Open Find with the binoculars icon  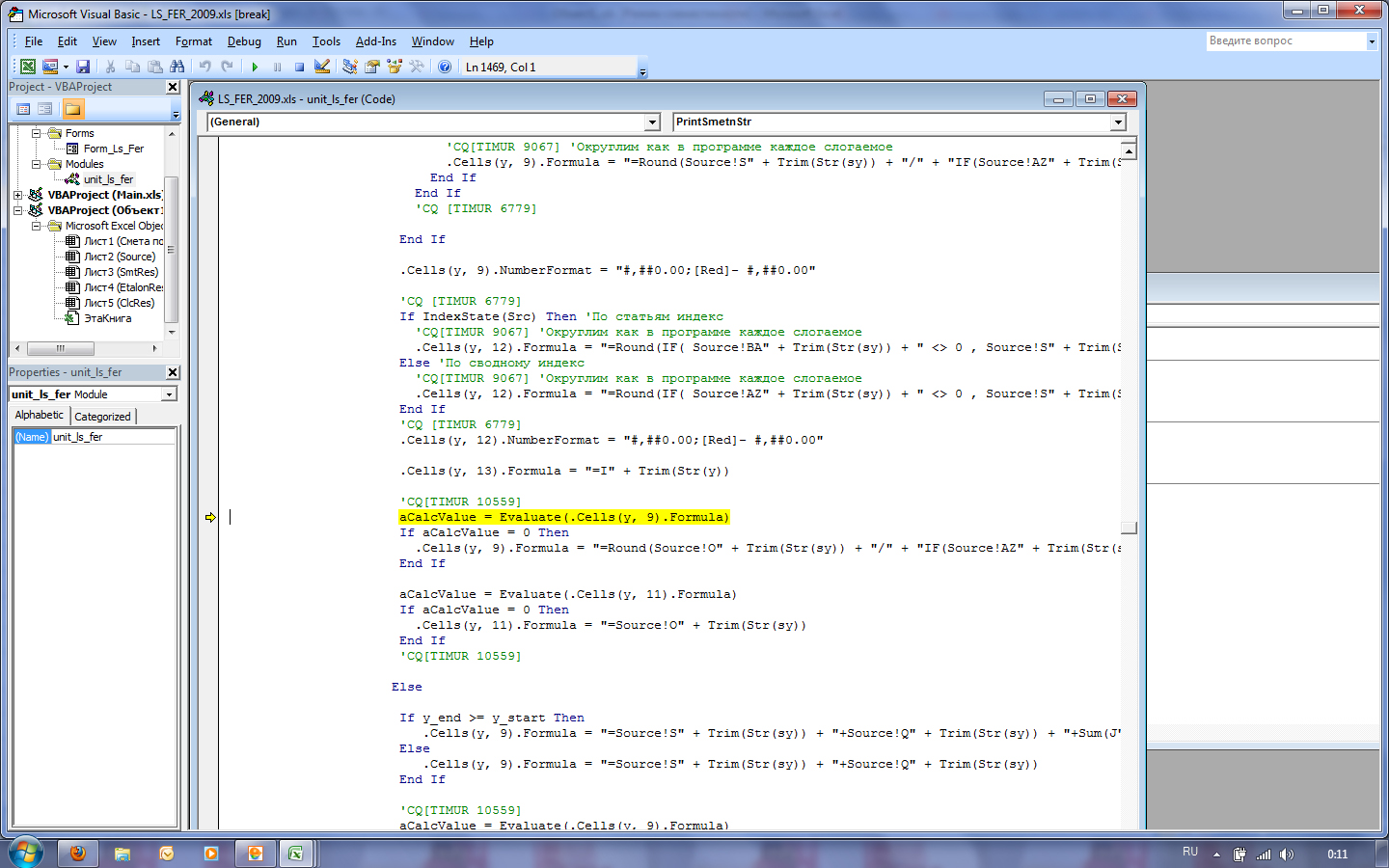(177, 67)
